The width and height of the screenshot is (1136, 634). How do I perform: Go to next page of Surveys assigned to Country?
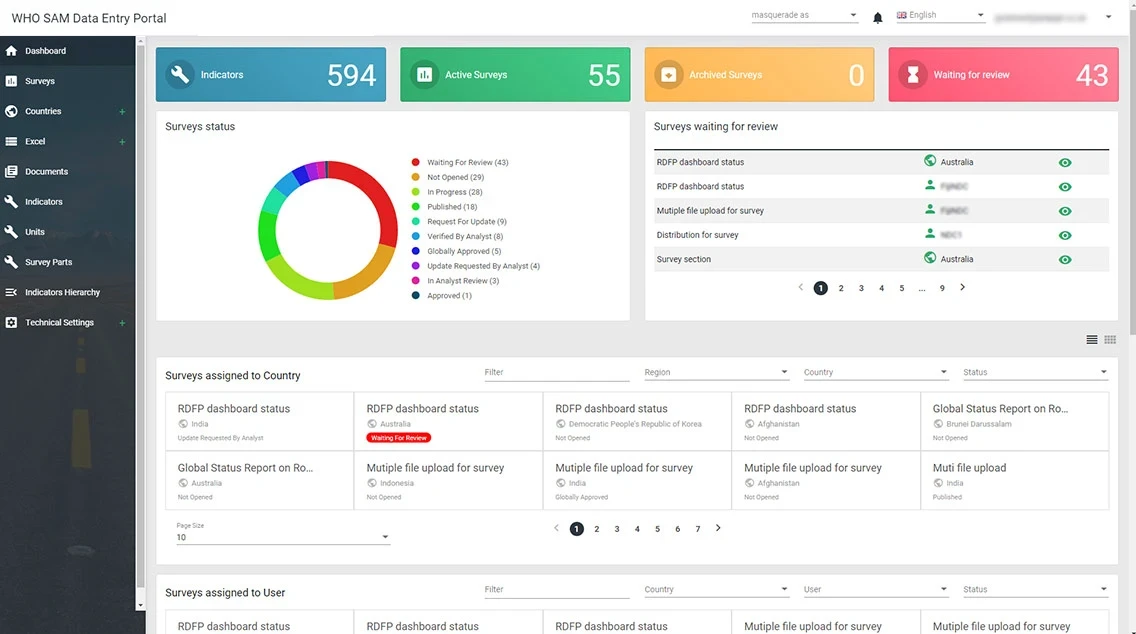(x=718, y=528)
